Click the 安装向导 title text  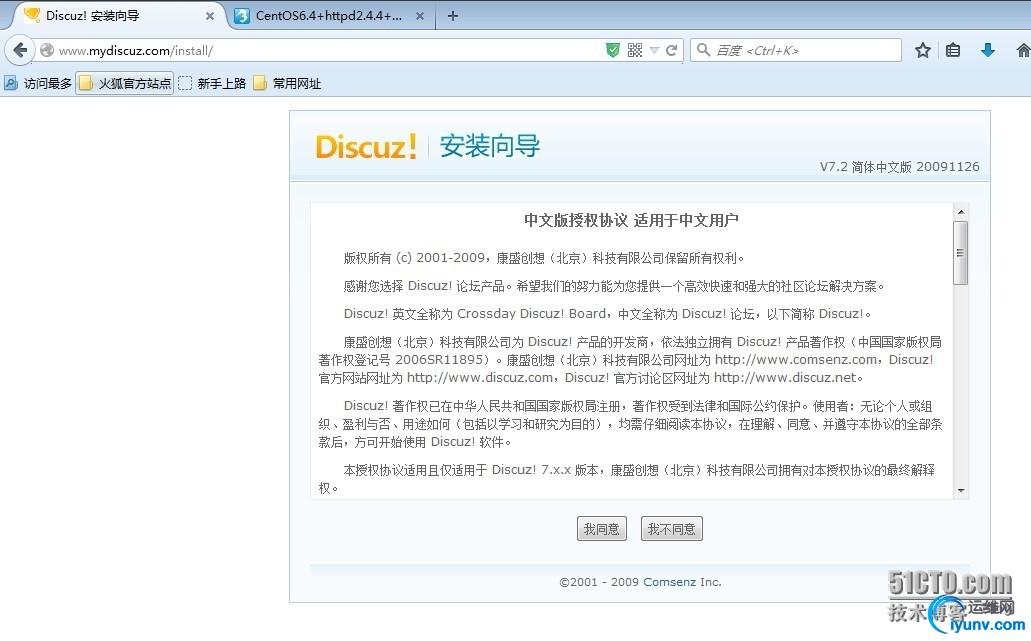(490, 146)
